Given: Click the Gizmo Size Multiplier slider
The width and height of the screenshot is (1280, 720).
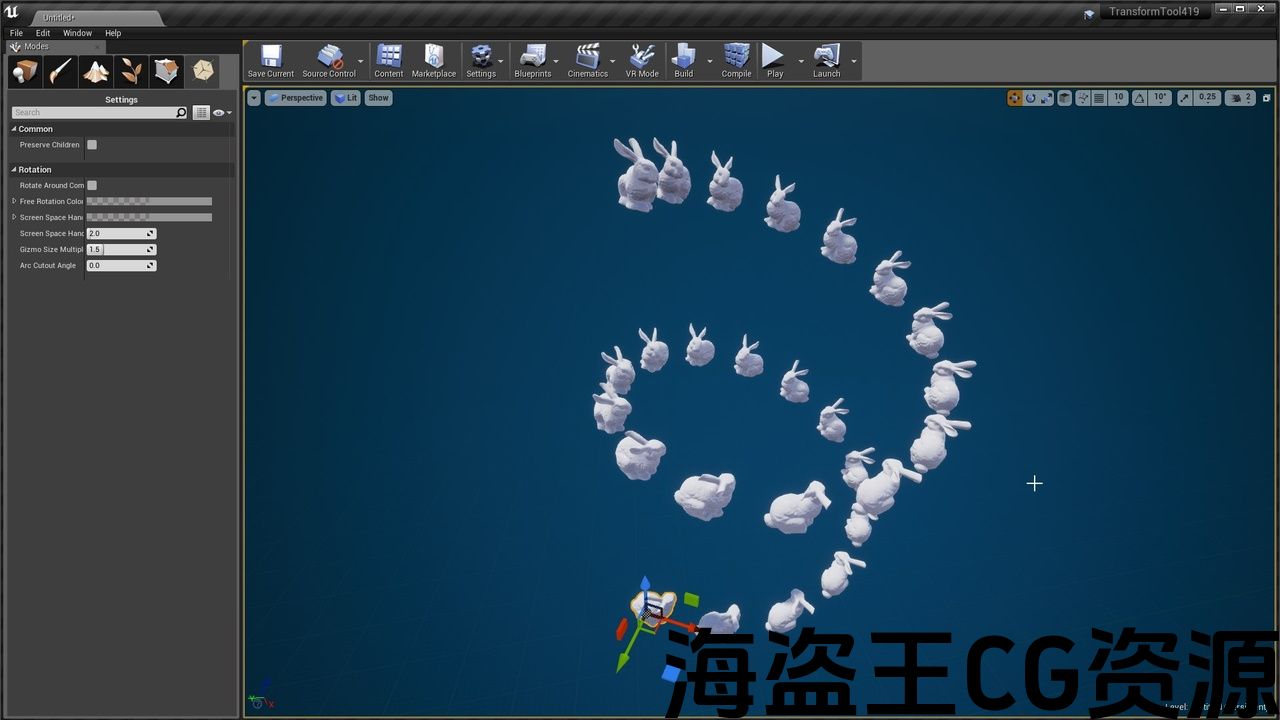Looking at the screenshot, I should 120,249.
